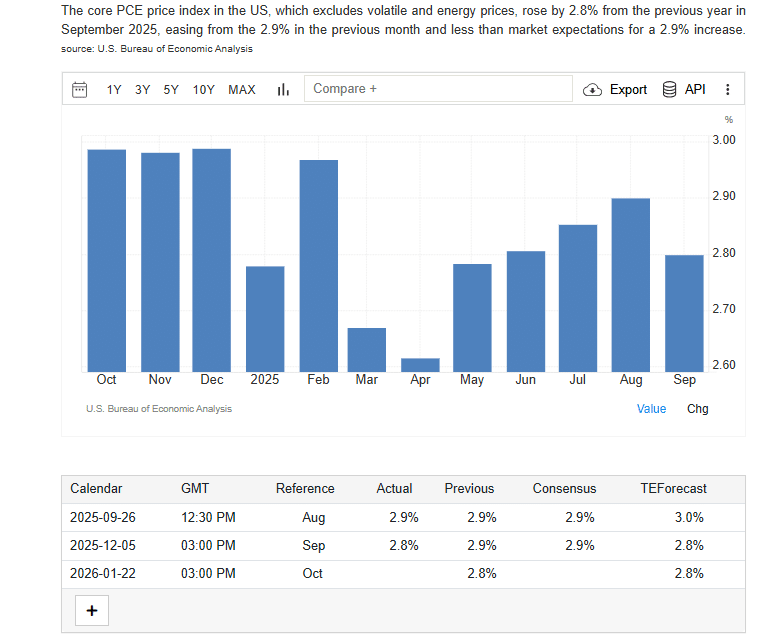Viewport: 759px width, 634px height.
Task: Click the API database icon
Action: point(670,89)
